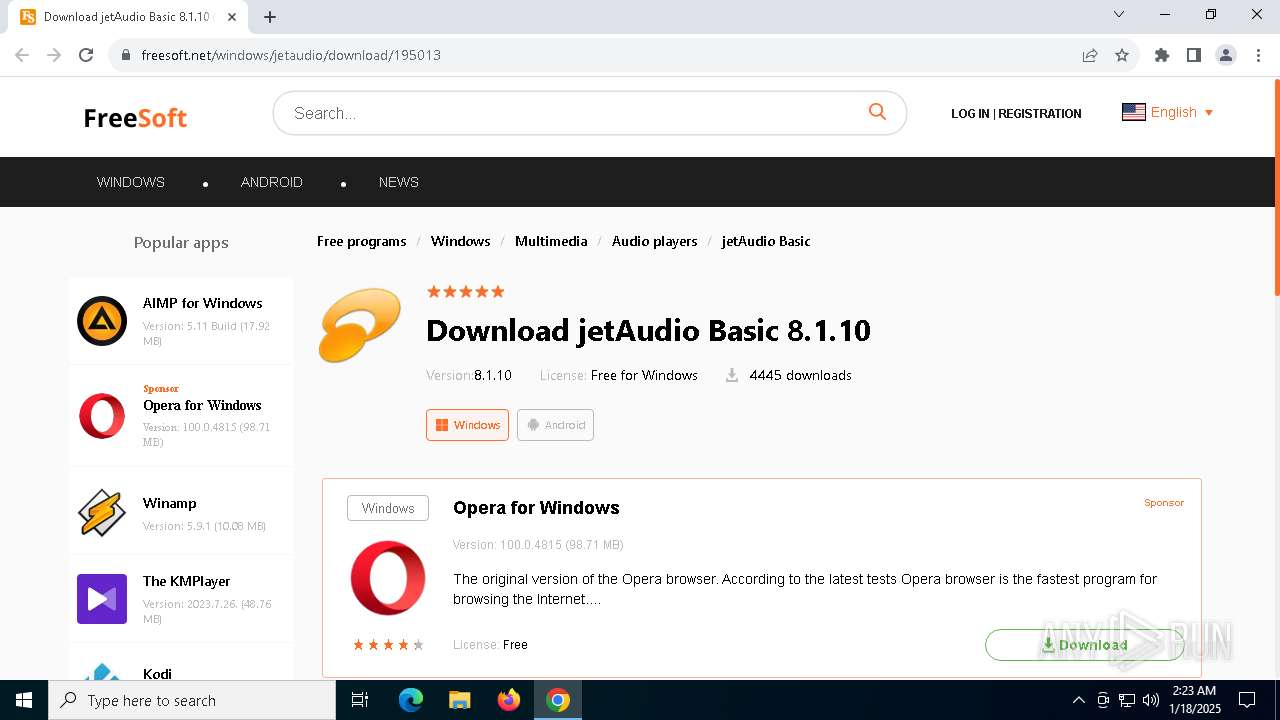
Task: Open Firefox from taskbar
Action: tap(509, 700)
